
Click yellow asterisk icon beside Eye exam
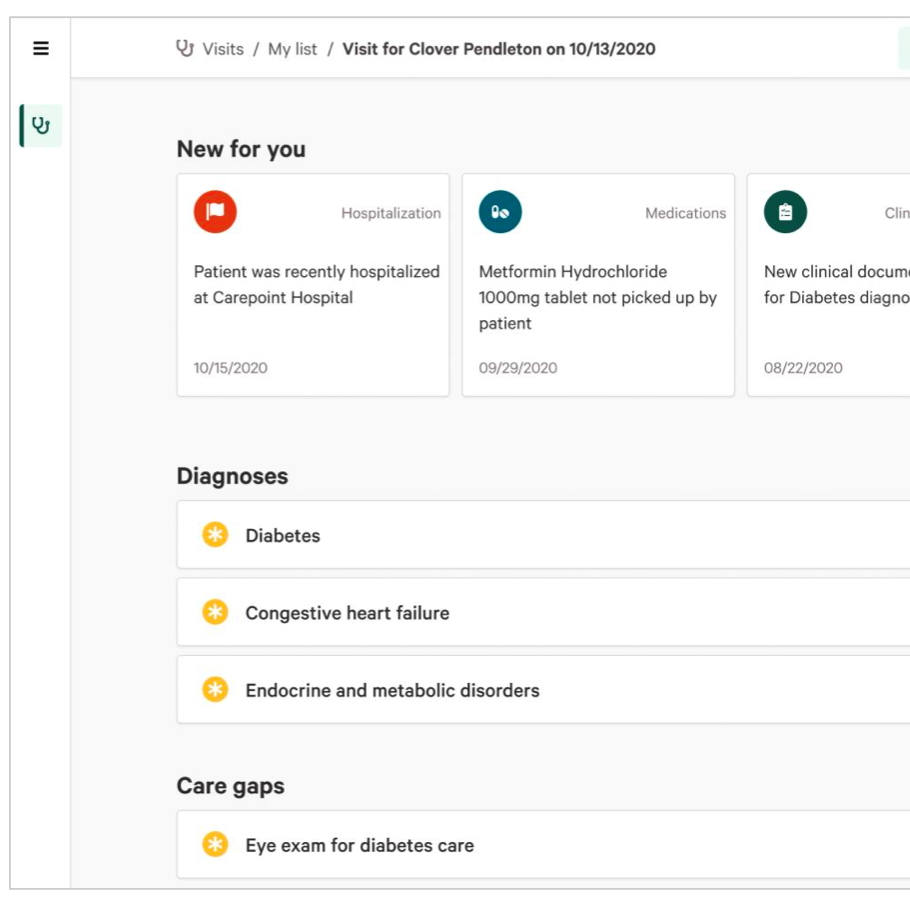pos(215,844)
